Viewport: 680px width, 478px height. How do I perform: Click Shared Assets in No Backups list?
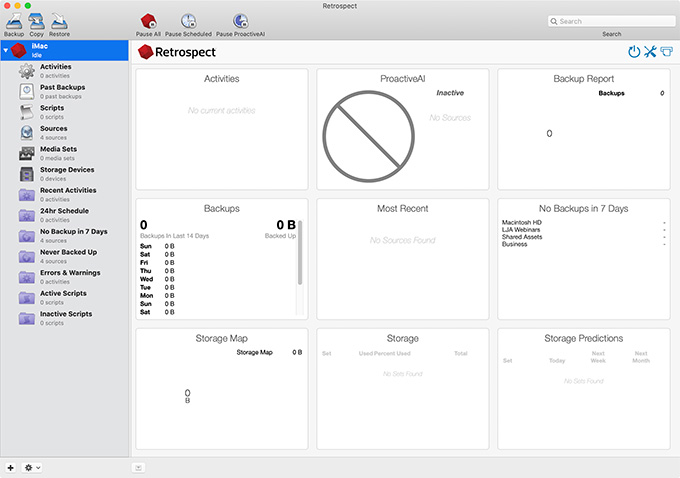[x=522, y=237]
